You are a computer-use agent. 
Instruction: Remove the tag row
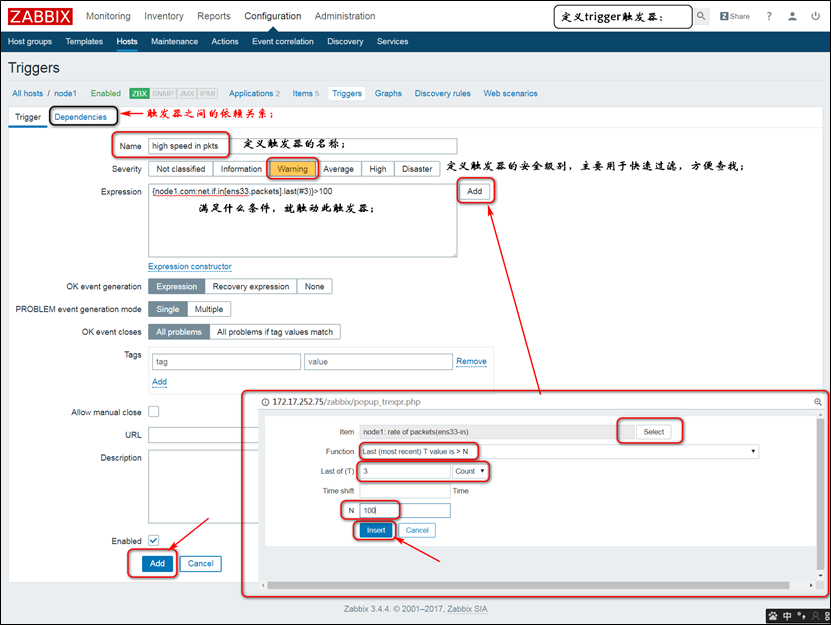[x=471, y=362]
